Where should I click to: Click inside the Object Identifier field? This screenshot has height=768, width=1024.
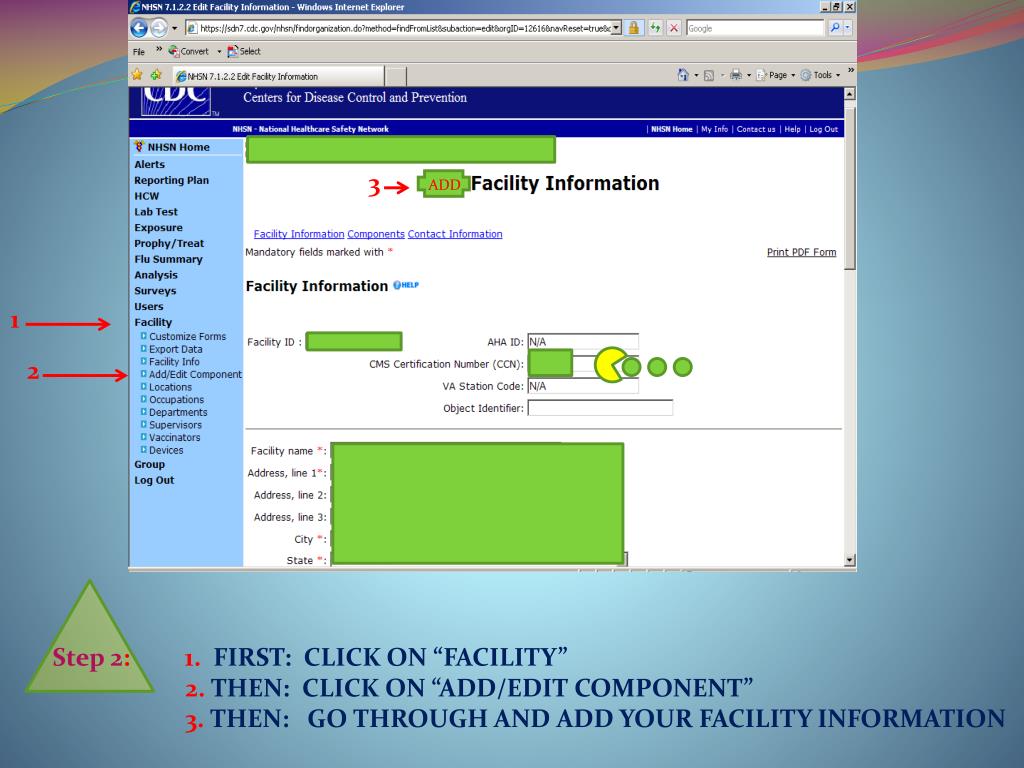(600, 407)
